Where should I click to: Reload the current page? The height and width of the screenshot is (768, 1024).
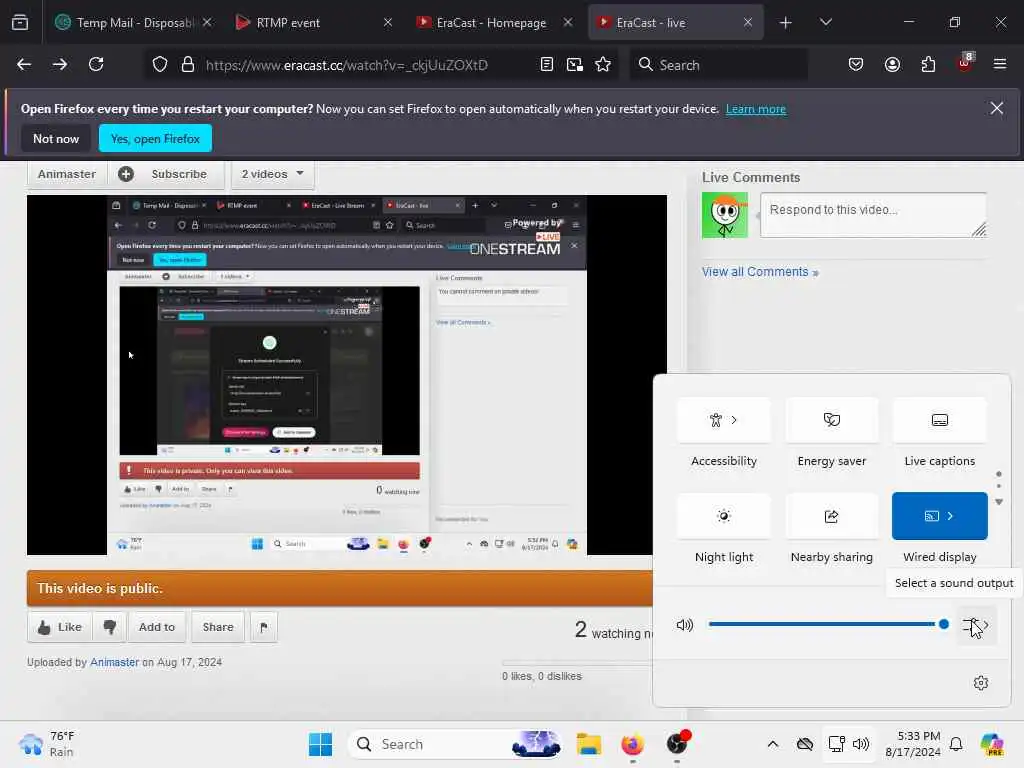click(x=96, y=65)
